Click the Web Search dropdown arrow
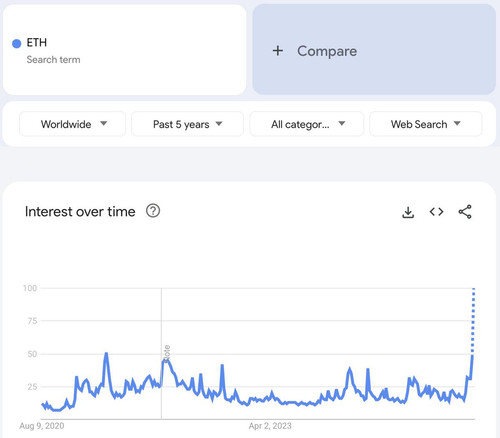 tap(457, 124)
